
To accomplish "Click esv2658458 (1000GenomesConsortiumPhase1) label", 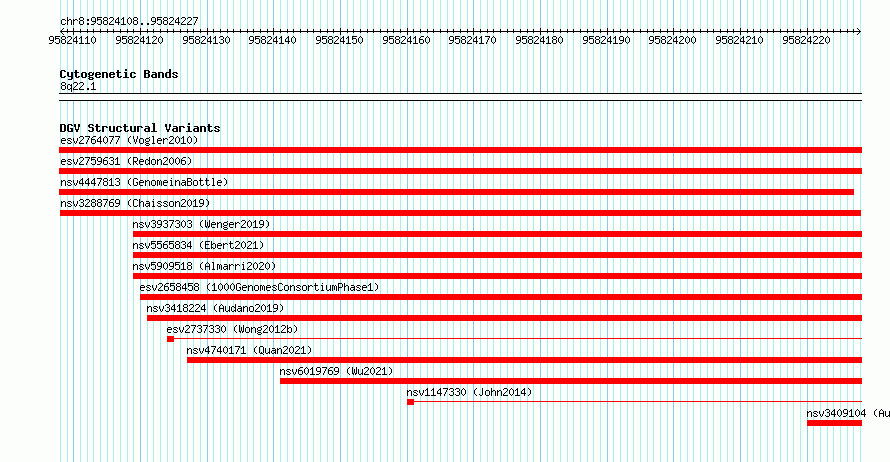I will pos(259,287).
